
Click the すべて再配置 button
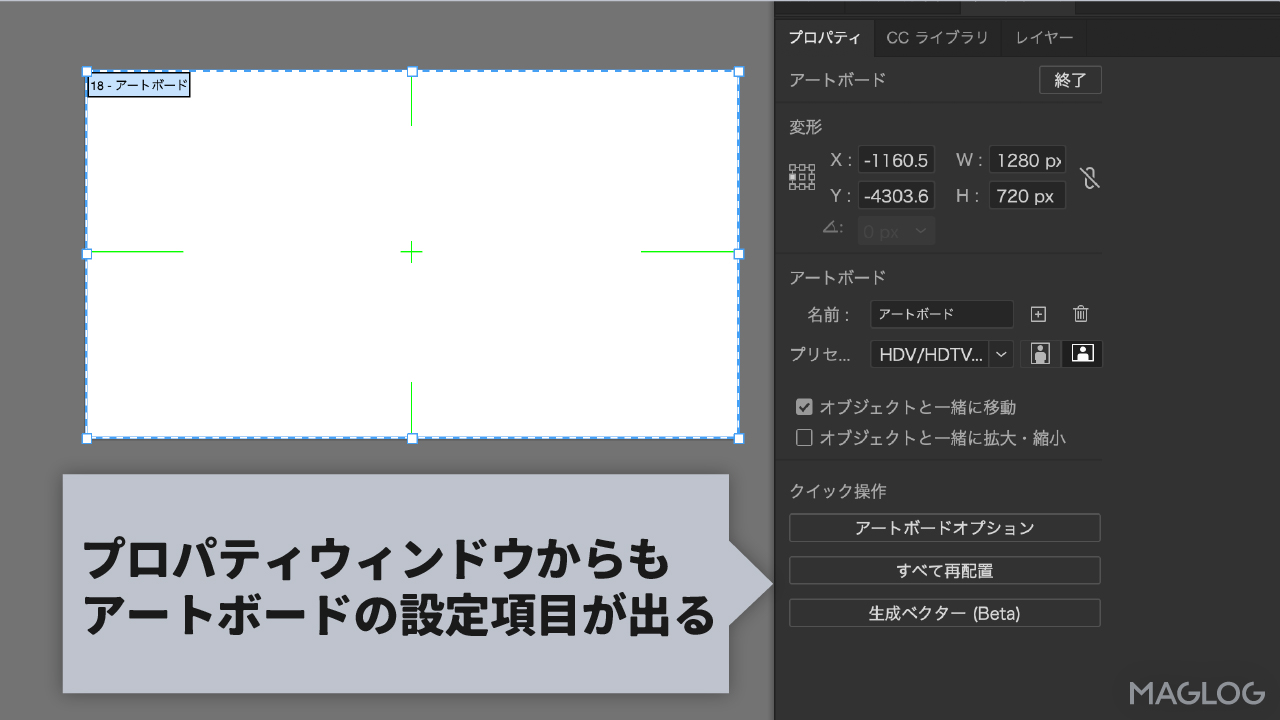[x=943, y=570]
